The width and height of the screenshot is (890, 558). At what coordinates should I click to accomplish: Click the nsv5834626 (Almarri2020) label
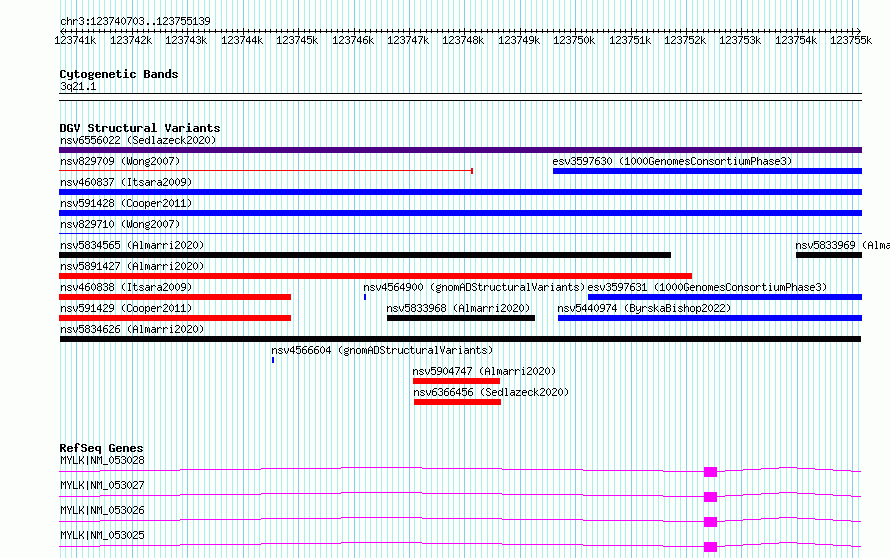coord(132,329)
